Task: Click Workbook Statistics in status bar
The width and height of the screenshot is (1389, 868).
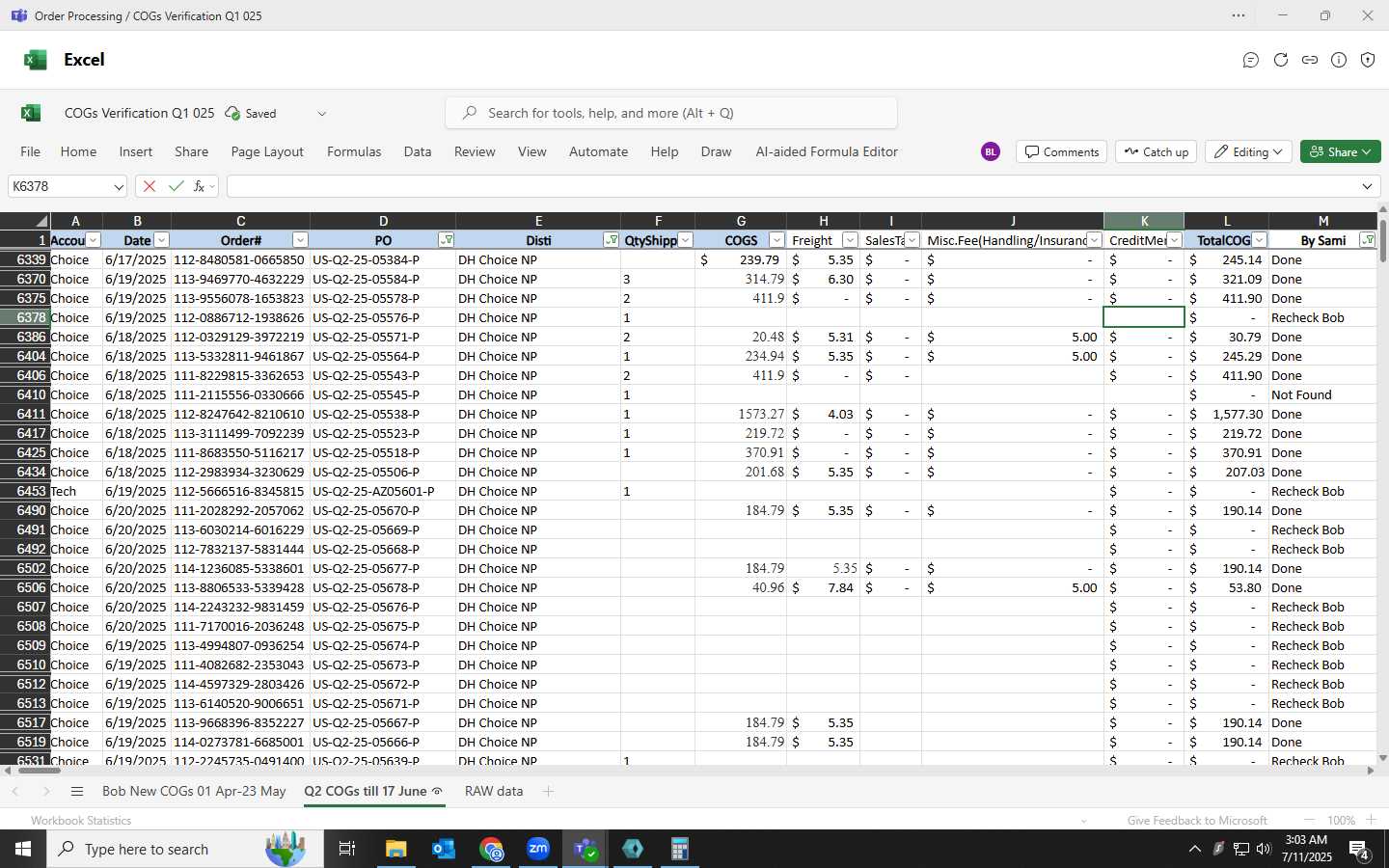Action: (81, 820)
